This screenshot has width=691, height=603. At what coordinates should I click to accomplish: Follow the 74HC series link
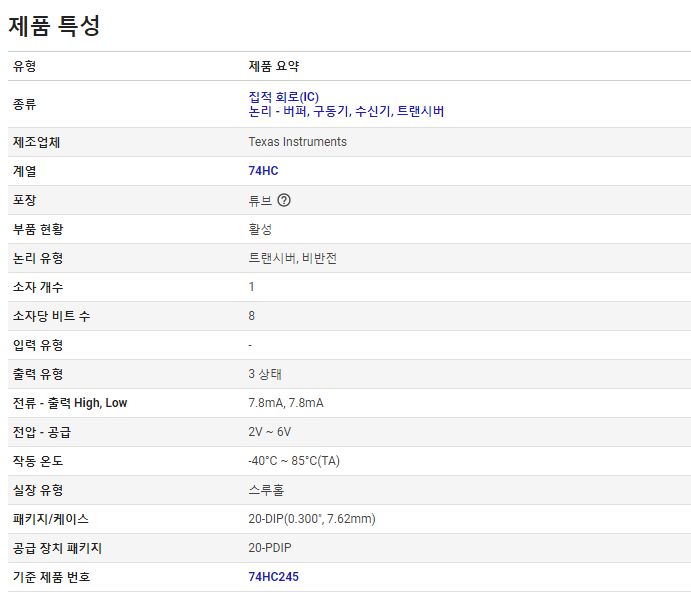263,171
